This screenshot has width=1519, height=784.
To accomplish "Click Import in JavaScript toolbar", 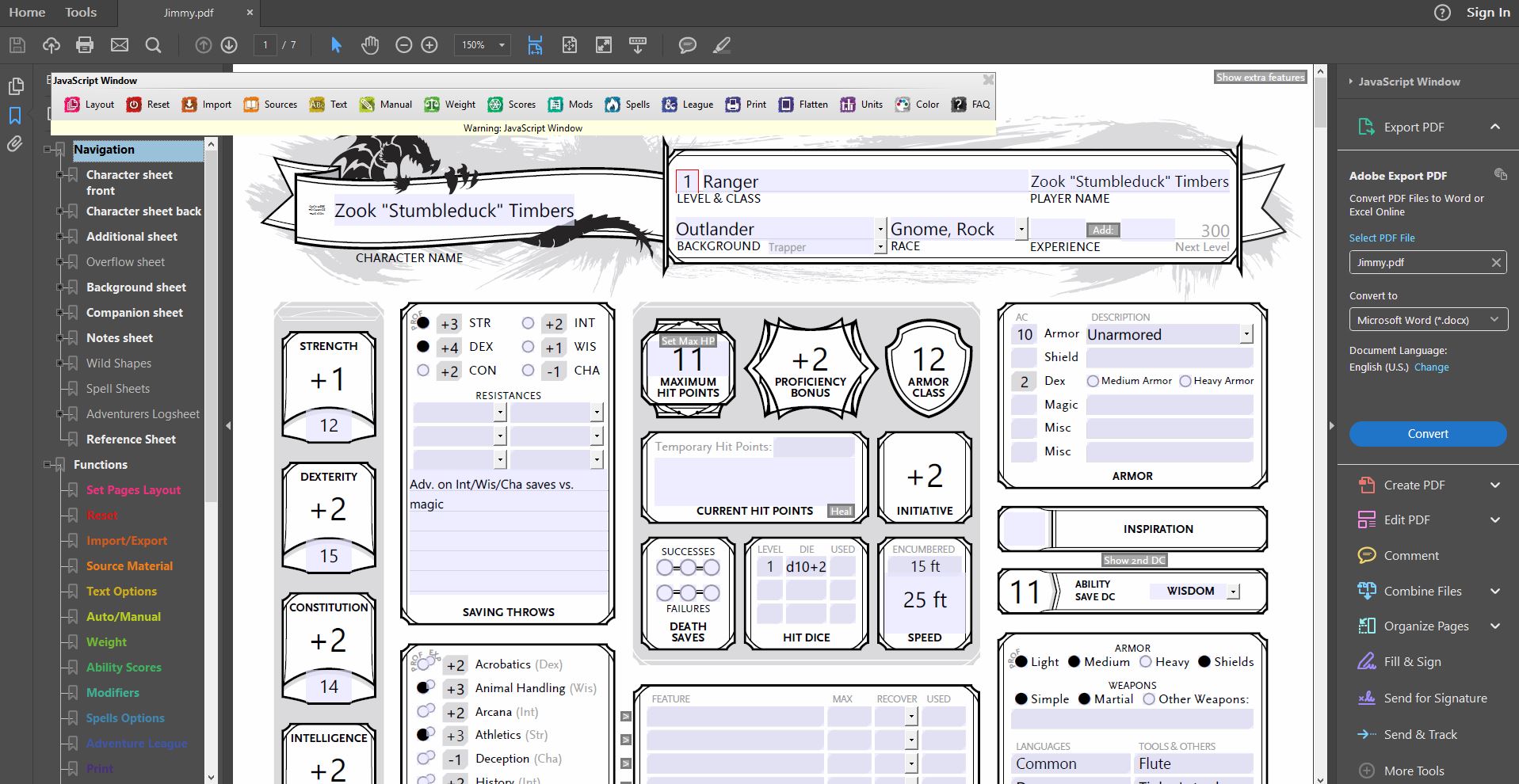I will pos(207,104).
